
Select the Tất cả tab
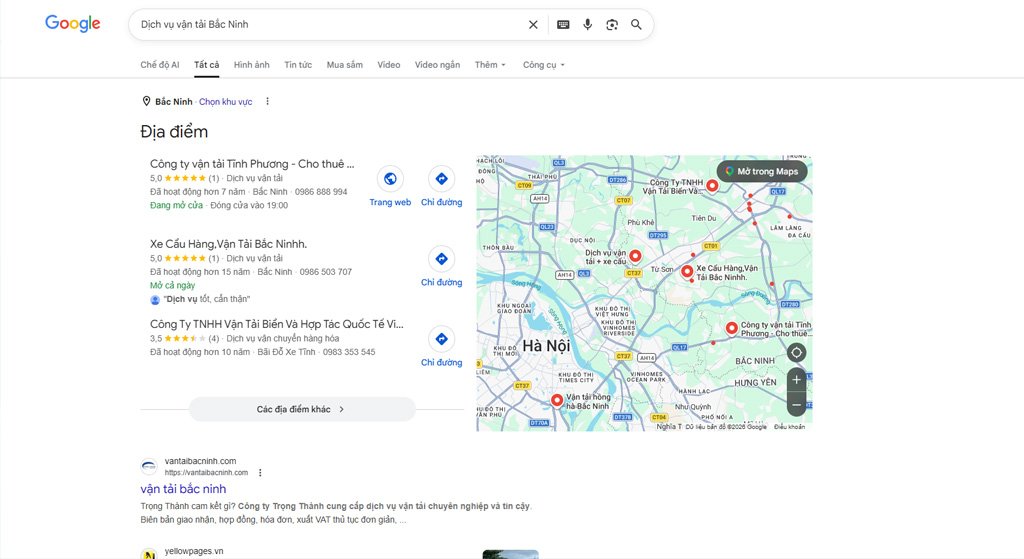click(x=206, y=65)
